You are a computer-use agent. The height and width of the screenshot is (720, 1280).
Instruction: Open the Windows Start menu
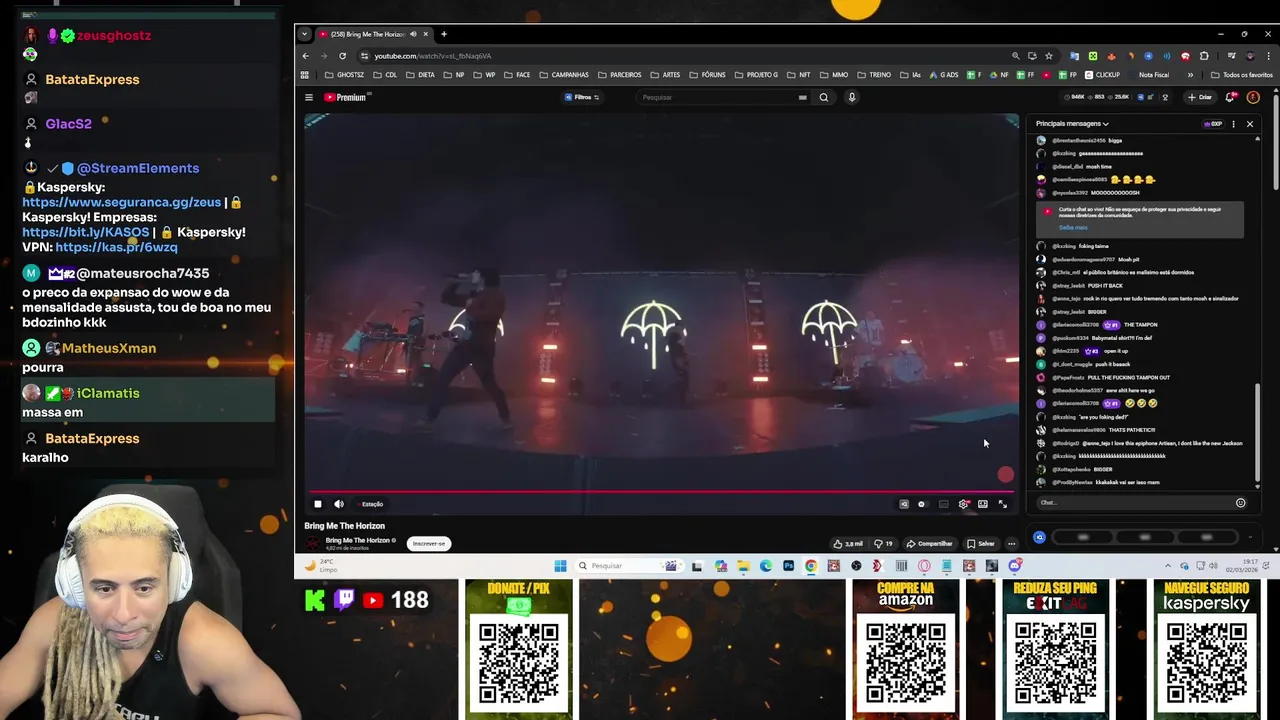point(560,566)
